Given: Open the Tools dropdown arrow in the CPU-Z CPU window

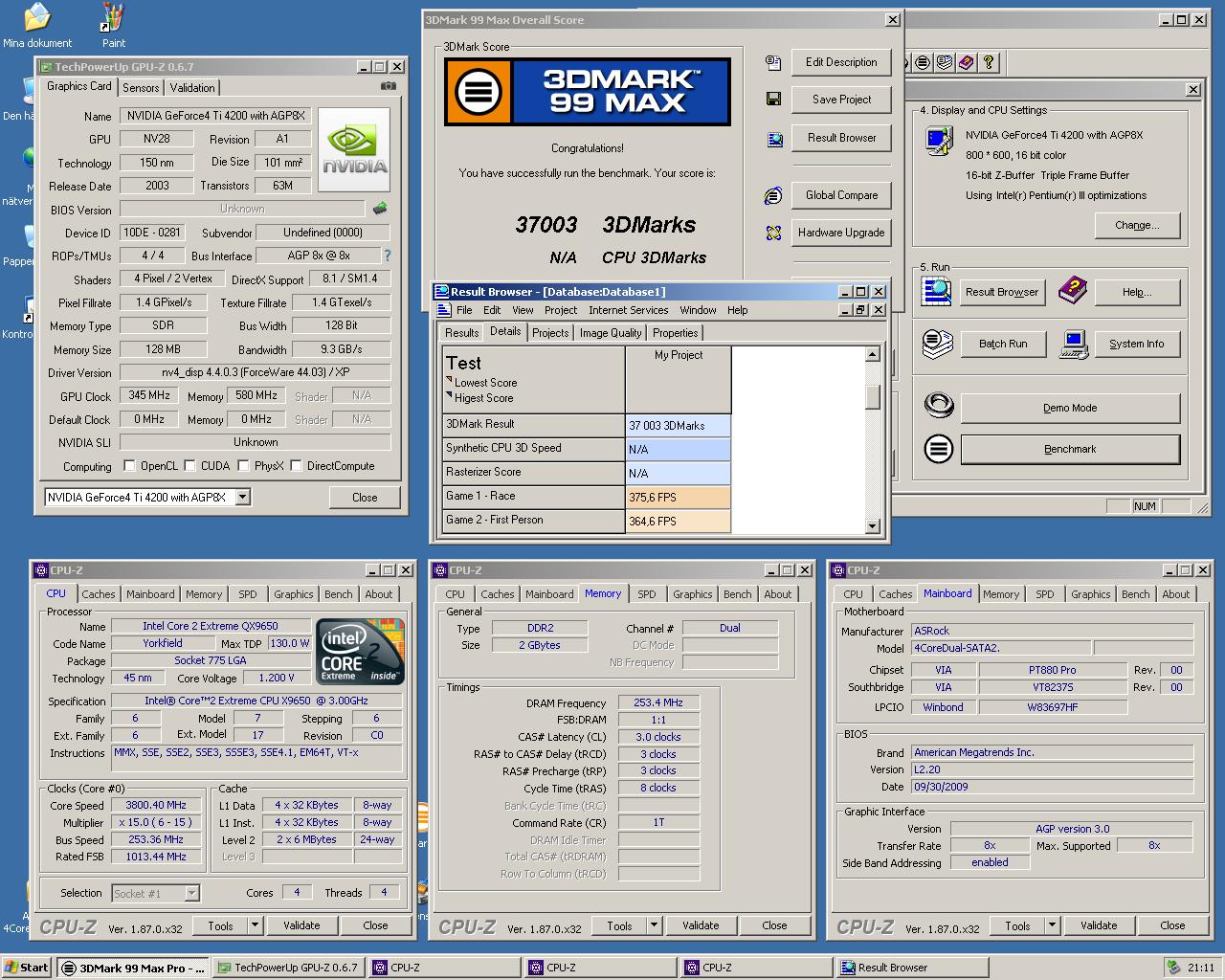Looking at the screenshot, I should point(255,925).
